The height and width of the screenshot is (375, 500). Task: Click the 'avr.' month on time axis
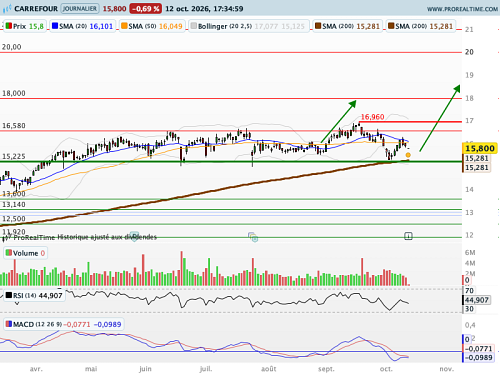[x=36, y=369]
